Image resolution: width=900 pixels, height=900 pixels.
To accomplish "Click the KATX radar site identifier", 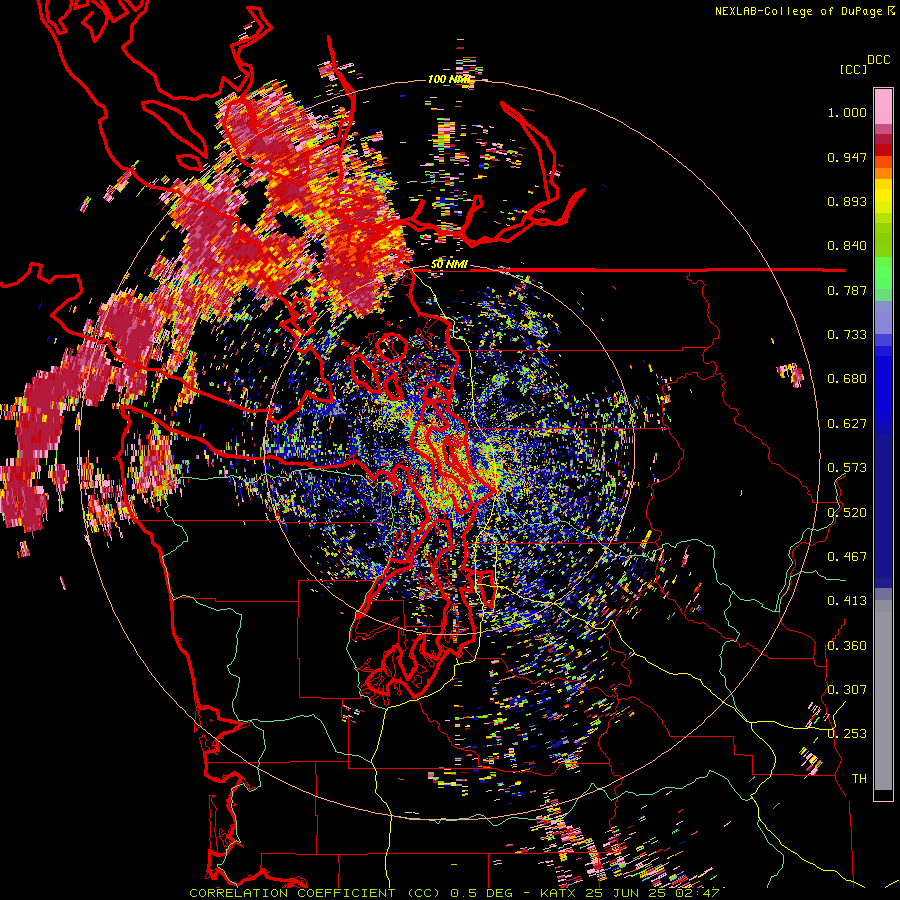I will (x=558, y=893).
